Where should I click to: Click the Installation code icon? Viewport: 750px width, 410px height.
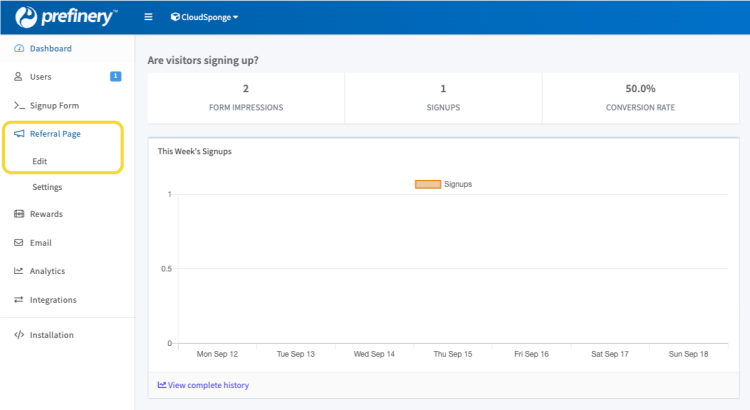[x=19, y=335]
